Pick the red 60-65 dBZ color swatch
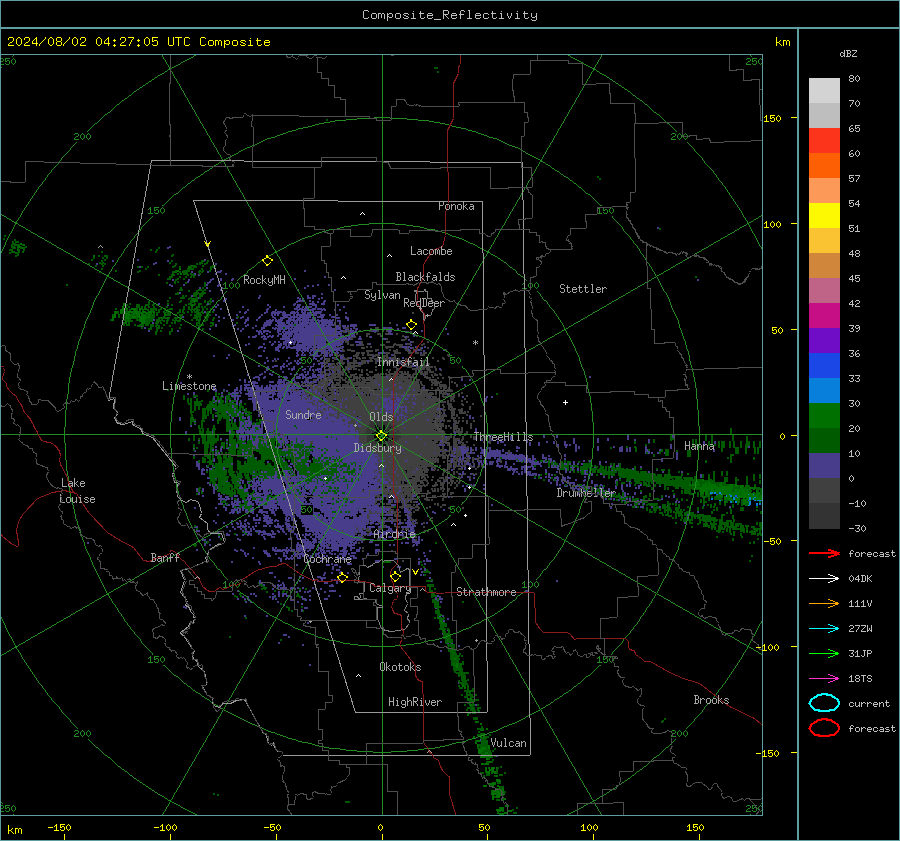 pyautogui.click(x=824, y=141)
